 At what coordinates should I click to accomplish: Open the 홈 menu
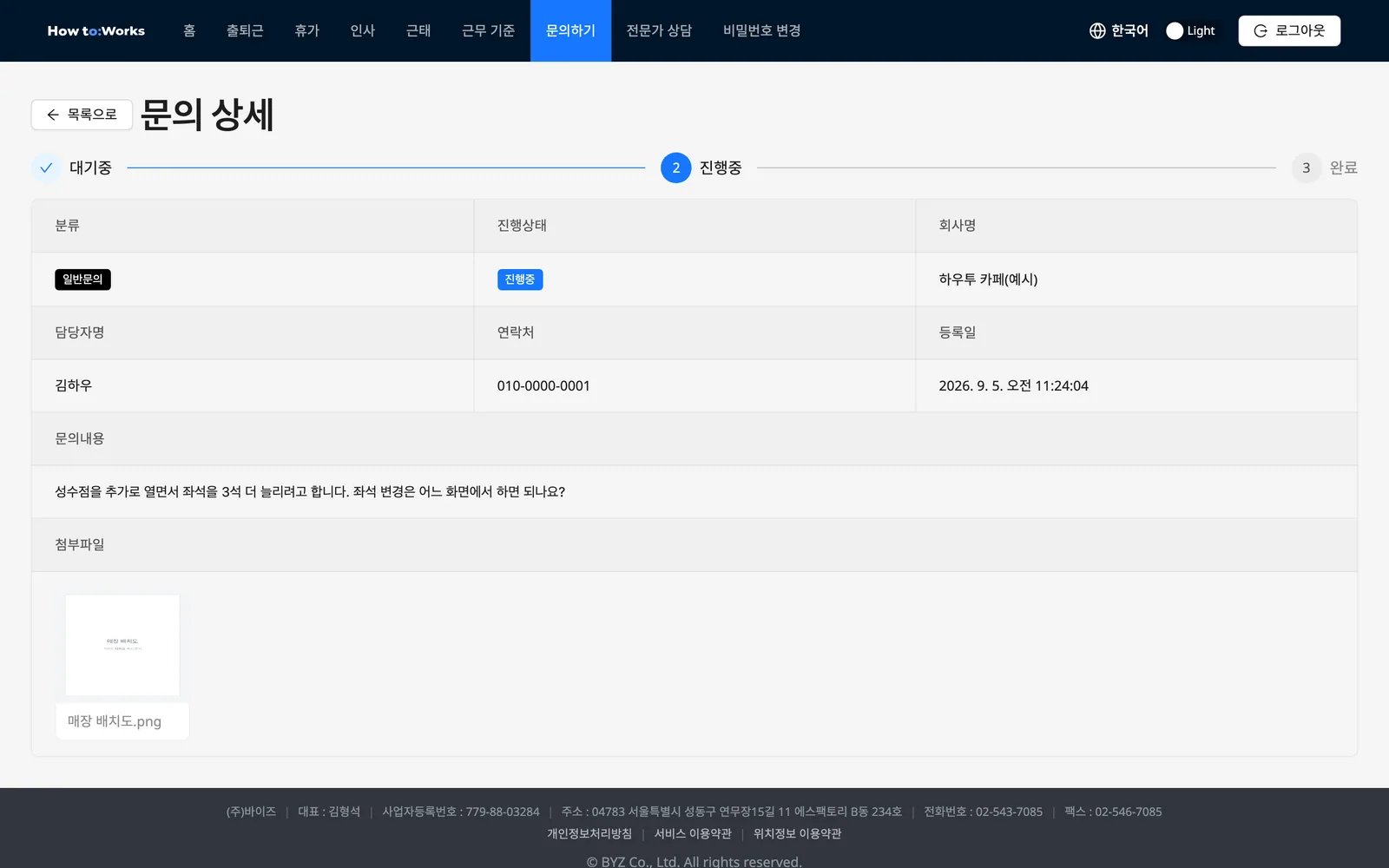[189, 30]
